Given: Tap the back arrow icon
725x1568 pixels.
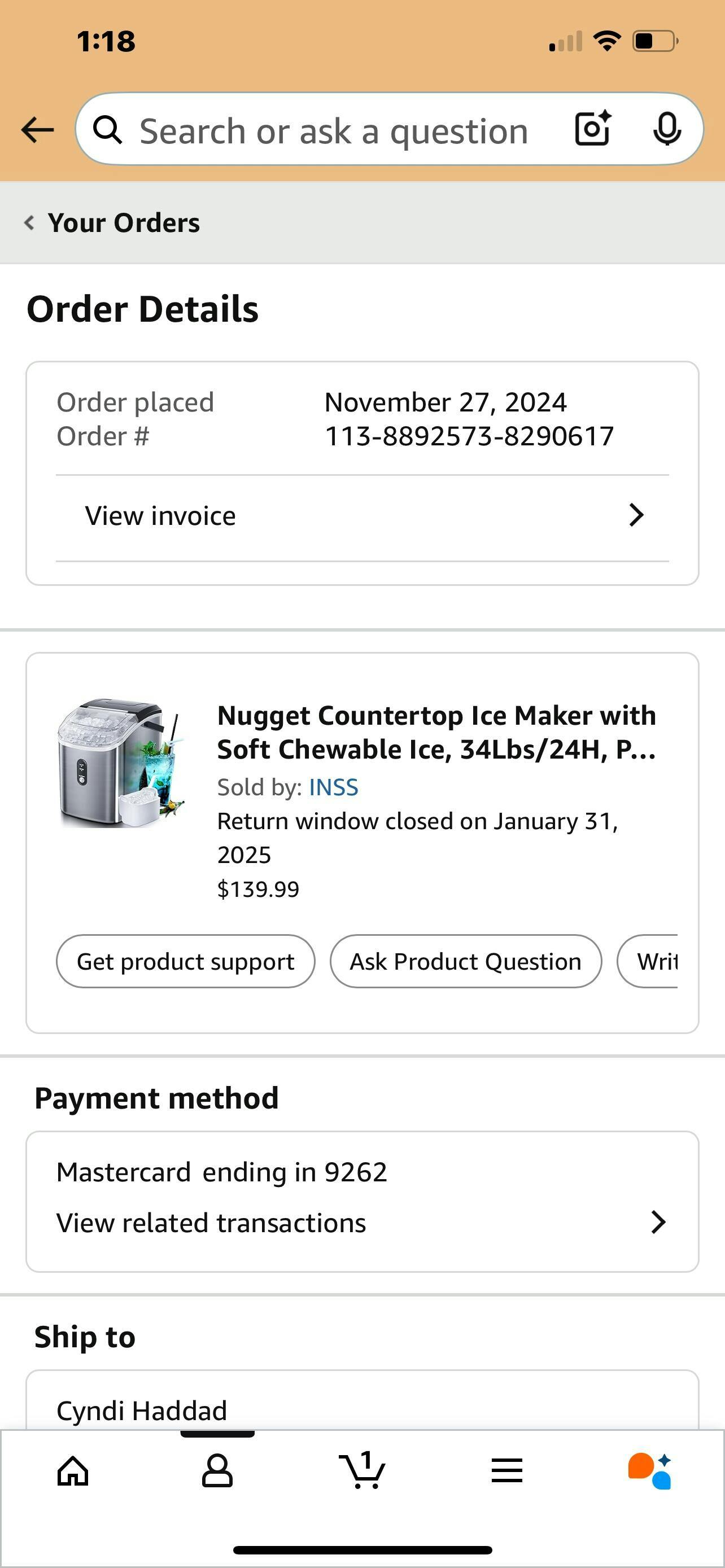Looking at the screenshot, I should [38, 130].
